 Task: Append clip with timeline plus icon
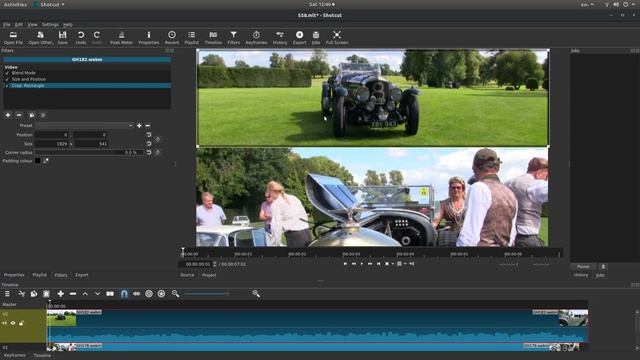60,293
